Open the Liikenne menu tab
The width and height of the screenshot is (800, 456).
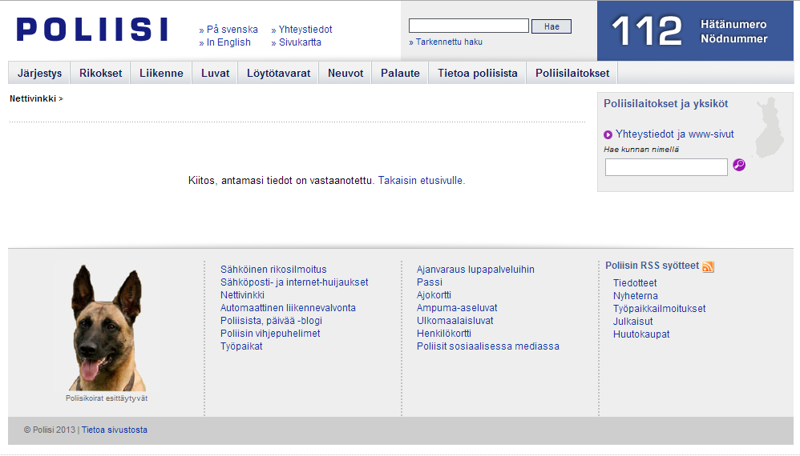[x=161, y=73]
